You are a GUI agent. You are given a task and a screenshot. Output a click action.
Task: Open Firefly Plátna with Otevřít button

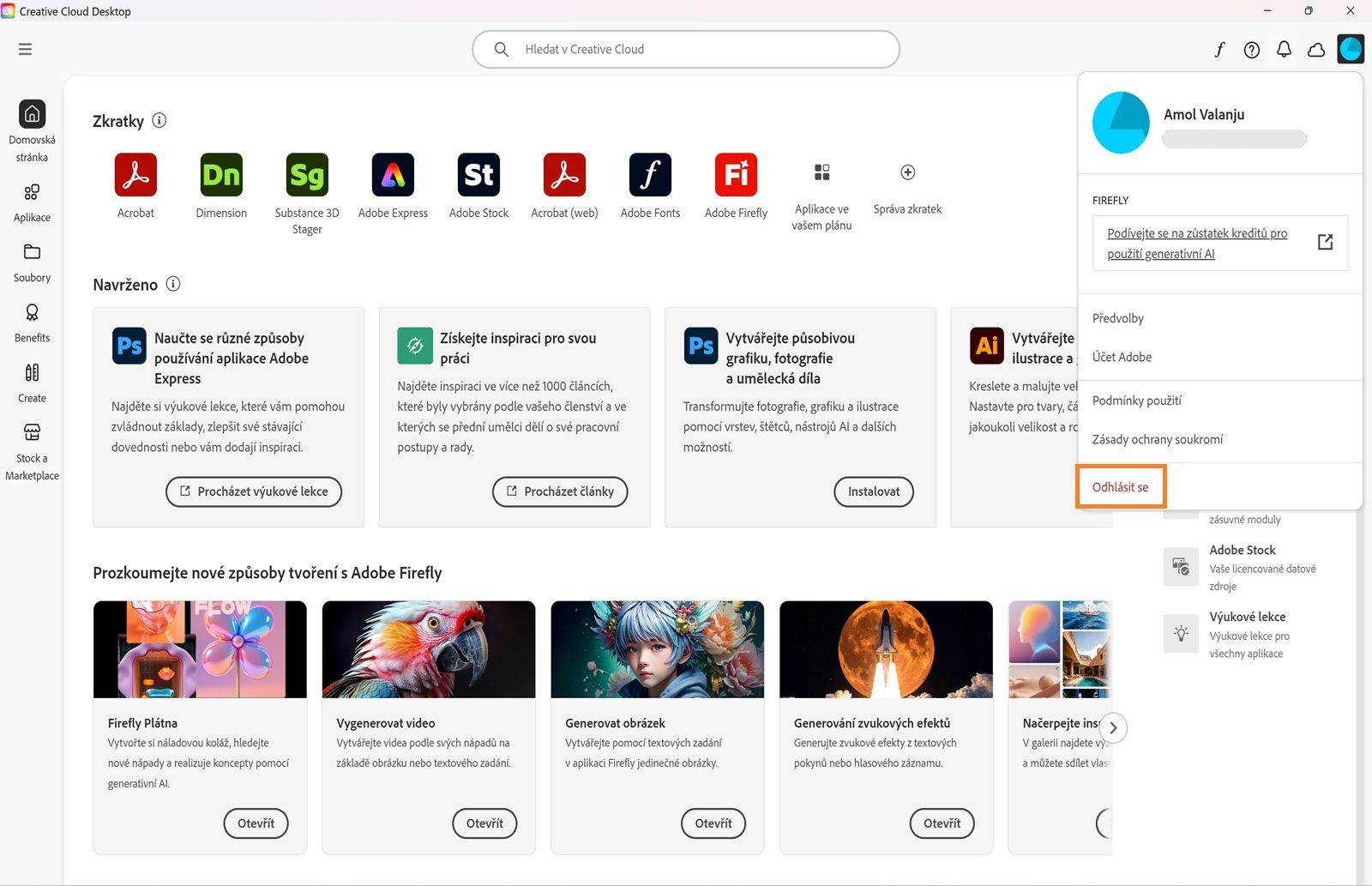tap(256, 823)
